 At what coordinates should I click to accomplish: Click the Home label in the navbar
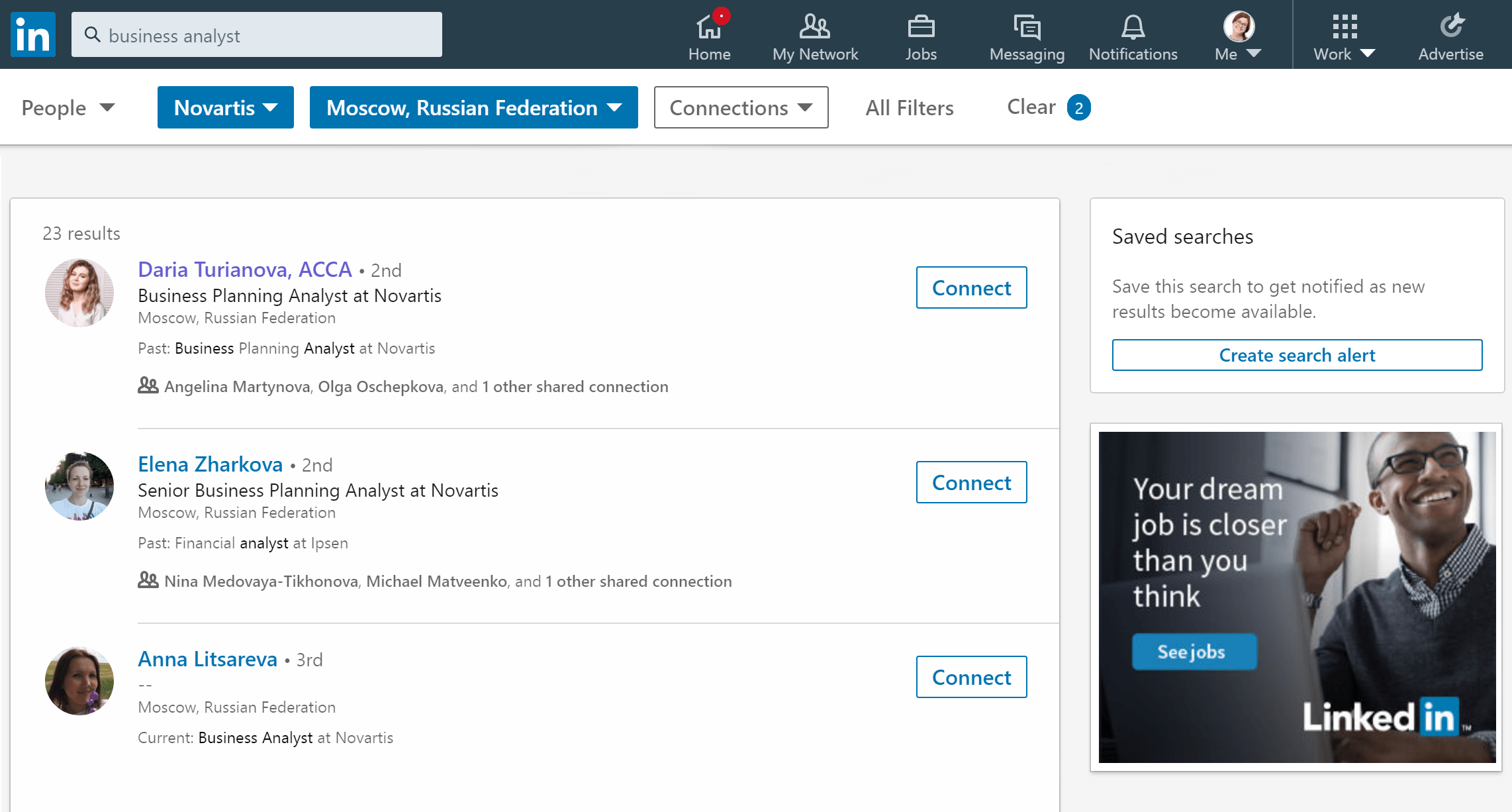click(709, 54)
